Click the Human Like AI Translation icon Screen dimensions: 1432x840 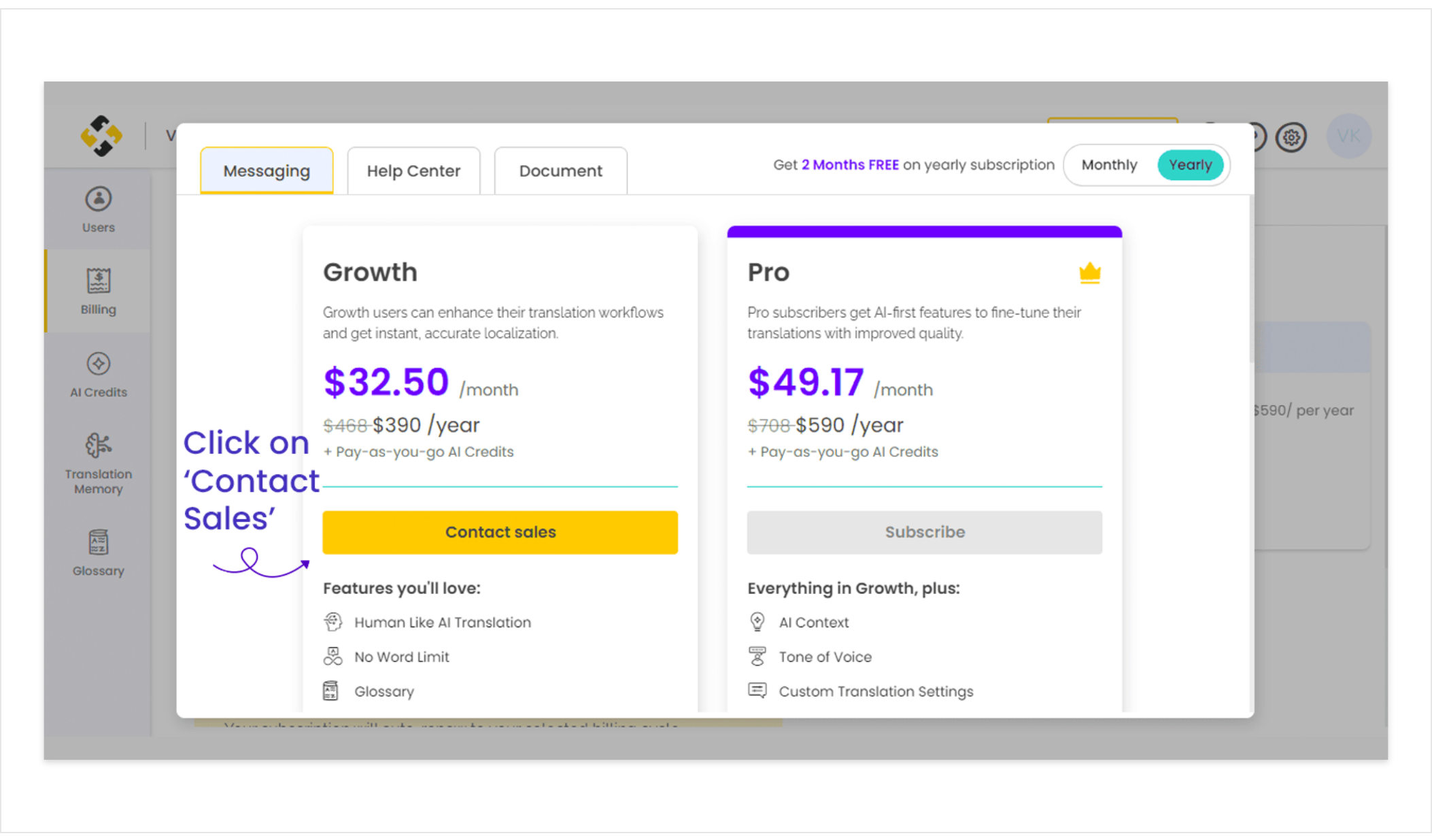click(333, 622)
